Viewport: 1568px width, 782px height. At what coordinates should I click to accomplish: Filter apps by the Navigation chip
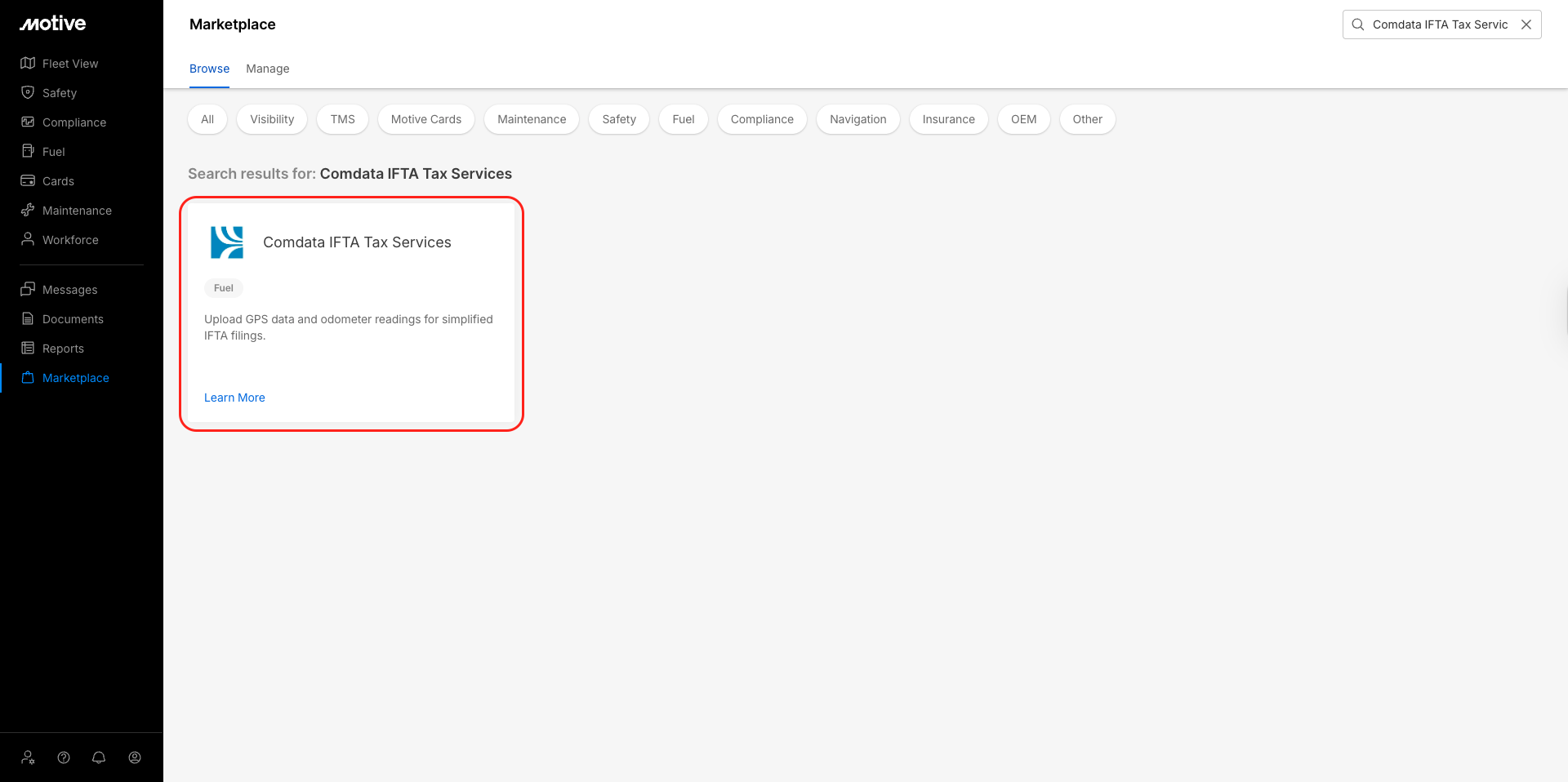(858, 119)
